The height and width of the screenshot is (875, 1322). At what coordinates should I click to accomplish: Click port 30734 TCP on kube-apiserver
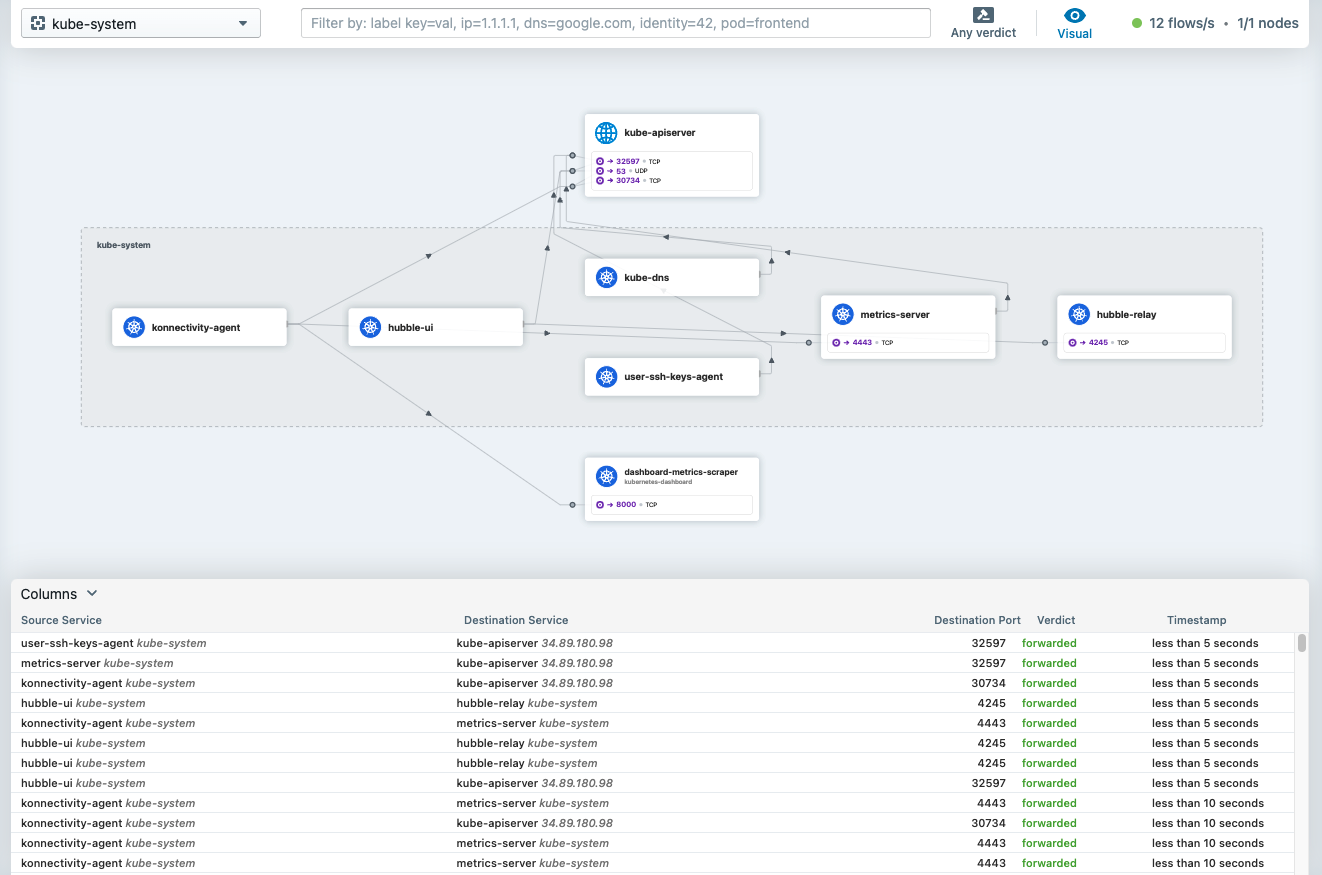628,181
